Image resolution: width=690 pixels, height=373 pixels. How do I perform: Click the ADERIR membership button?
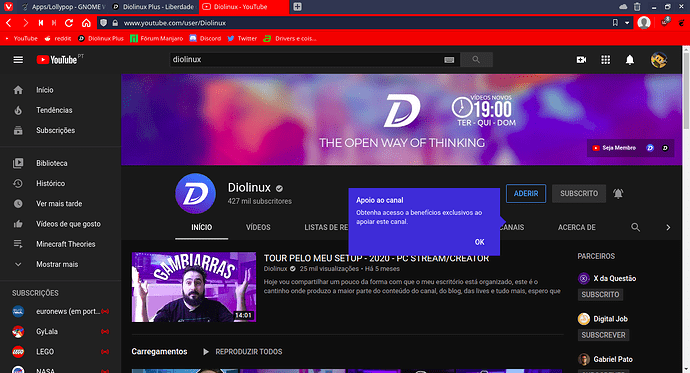tap(526, 194)
